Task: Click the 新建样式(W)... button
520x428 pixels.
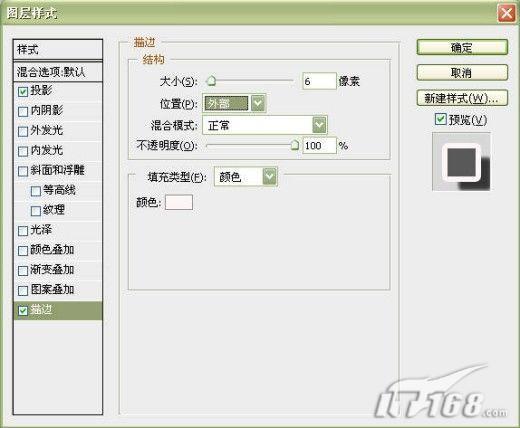Action: [462, 98]
